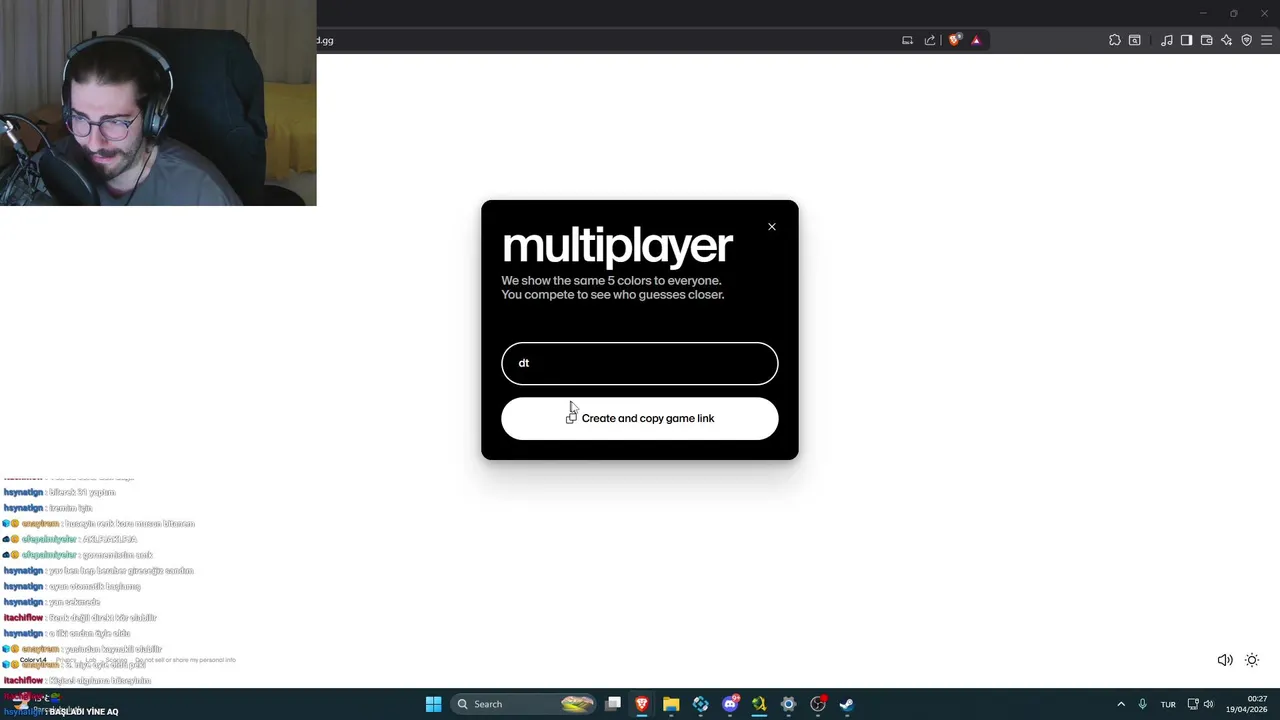Image resolution: width=1280 pixels, height=720 pixels.
Task: Click the name input field containing 'dt'
Action: [640, 364]
